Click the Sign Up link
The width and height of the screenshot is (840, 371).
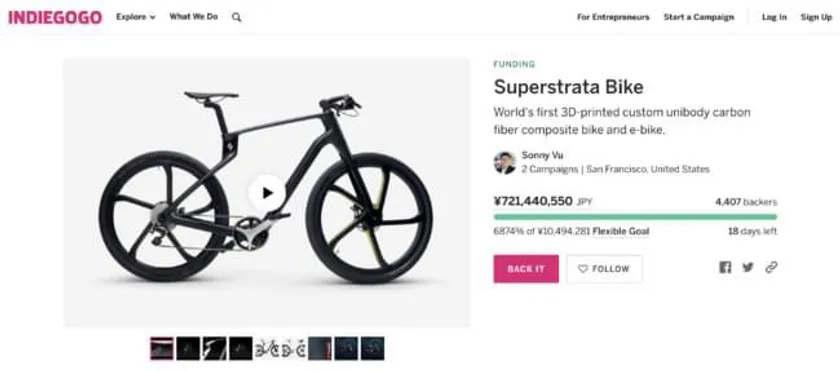point(816,17)
